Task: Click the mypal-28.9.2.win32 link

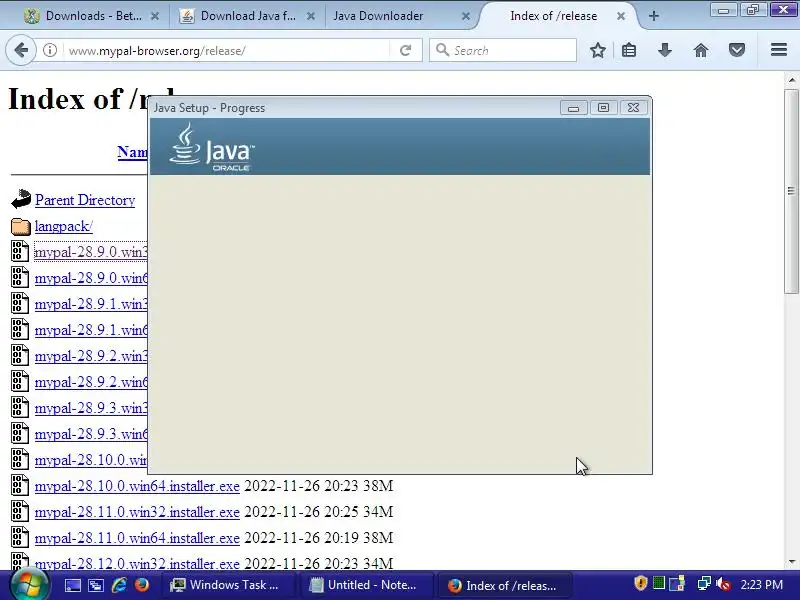Action: 91,356
